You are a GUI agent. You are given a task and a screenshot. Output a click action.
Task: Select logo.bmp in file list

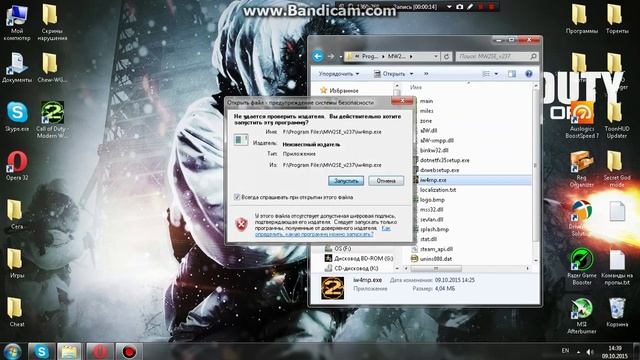point(432,200)
